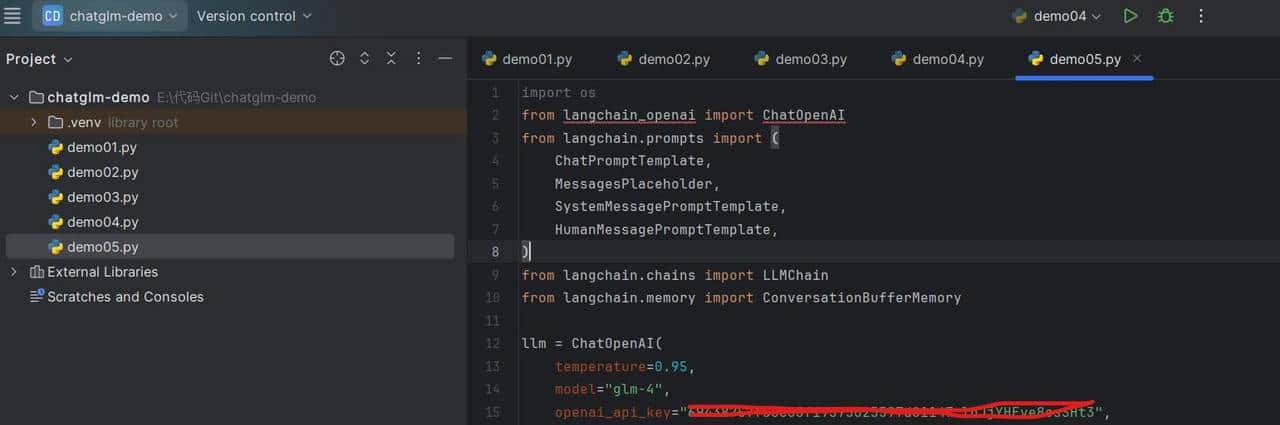The width and height of the screenshot is (1280, 425).
Task: Open the Project view dropdown
Action: 39,59
